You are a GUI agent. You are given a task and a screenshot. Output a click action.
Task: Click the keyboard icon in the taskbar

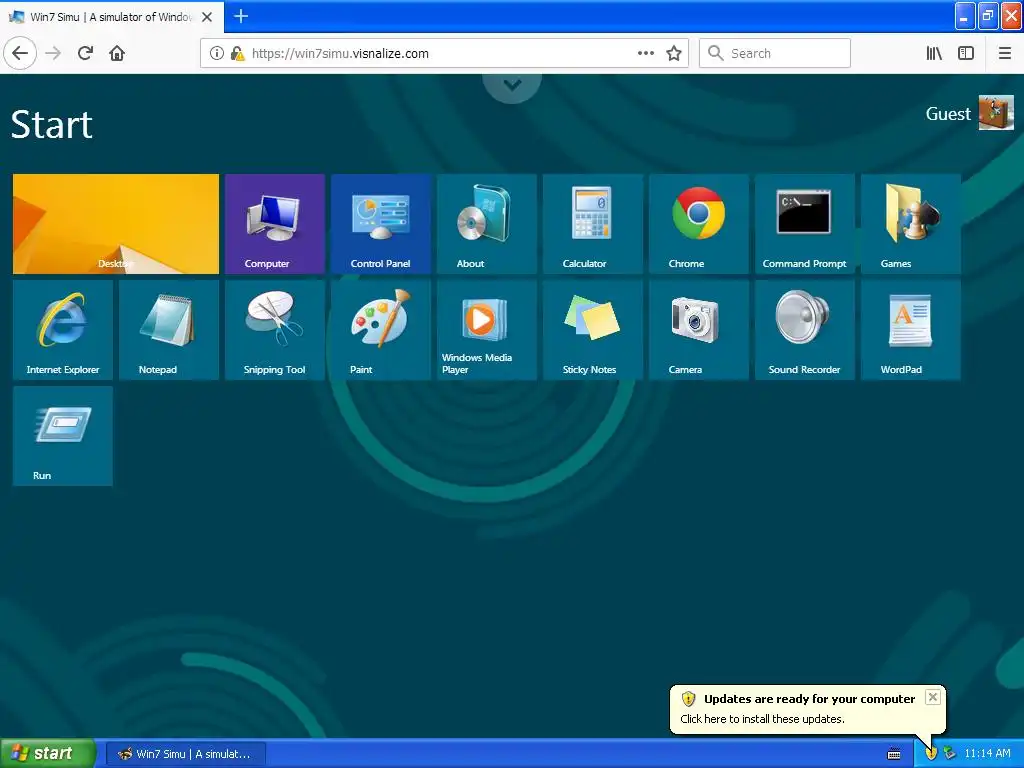pos(894,754)
